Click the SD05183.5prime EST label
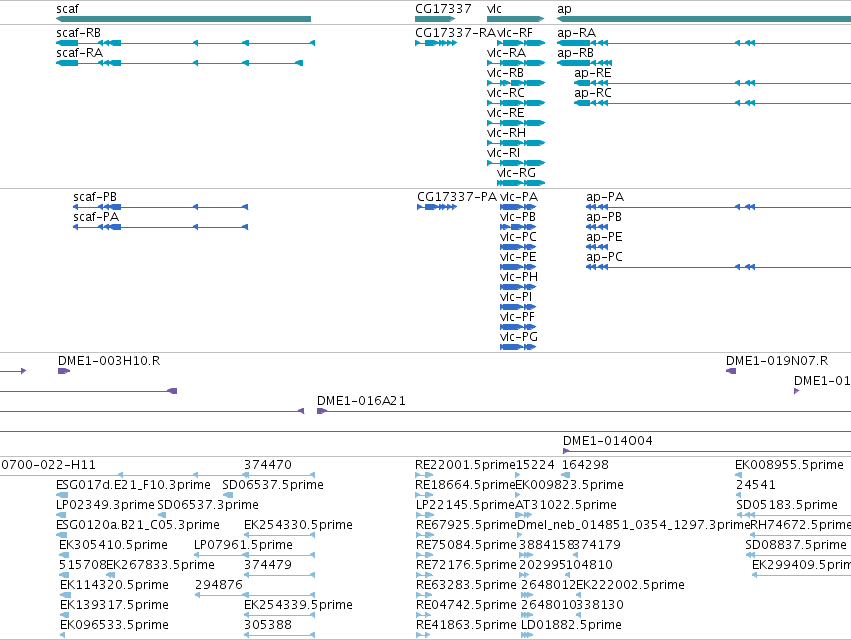851x640 pixels. coord(786,505)
